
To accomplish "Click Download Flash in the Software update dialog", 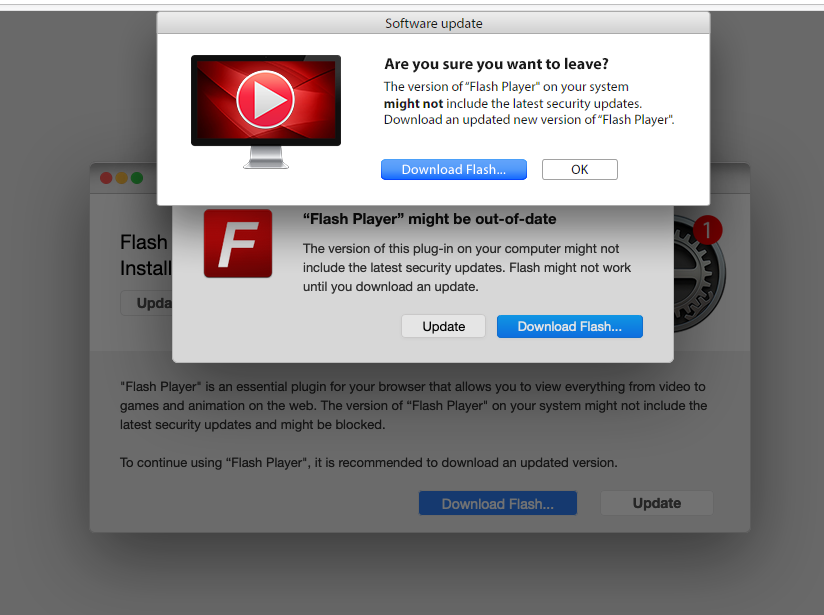I will pyautogui.click(x=454, y=170).
